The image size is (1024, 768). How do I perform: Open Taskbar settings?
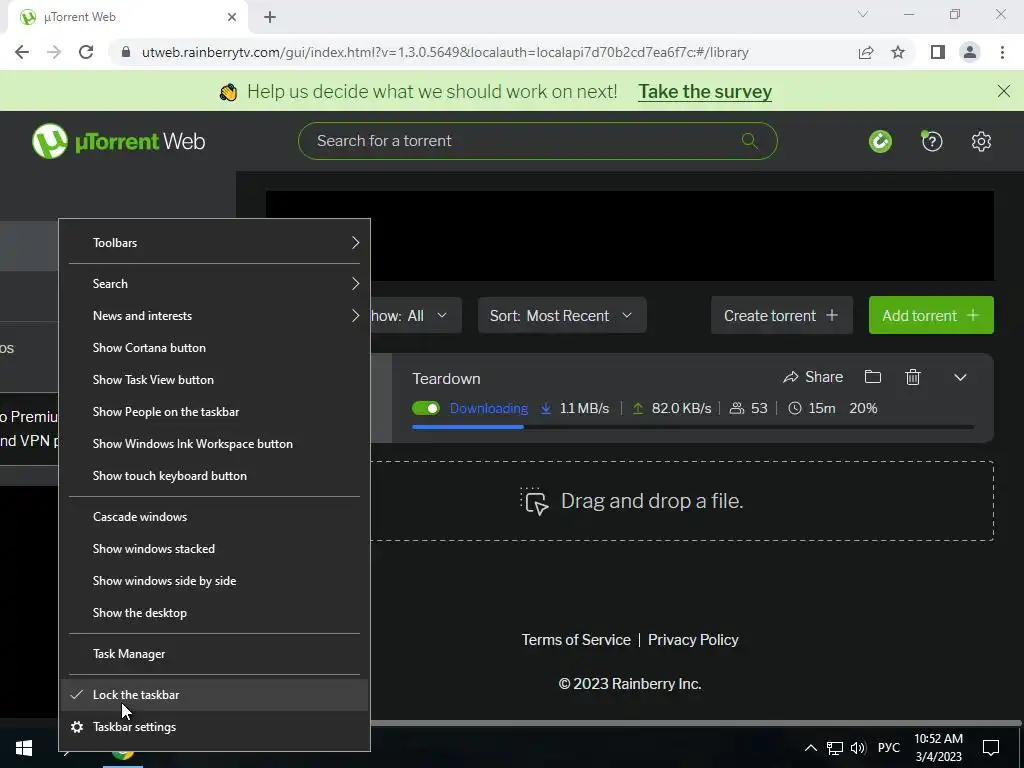(x=214, y=727)
